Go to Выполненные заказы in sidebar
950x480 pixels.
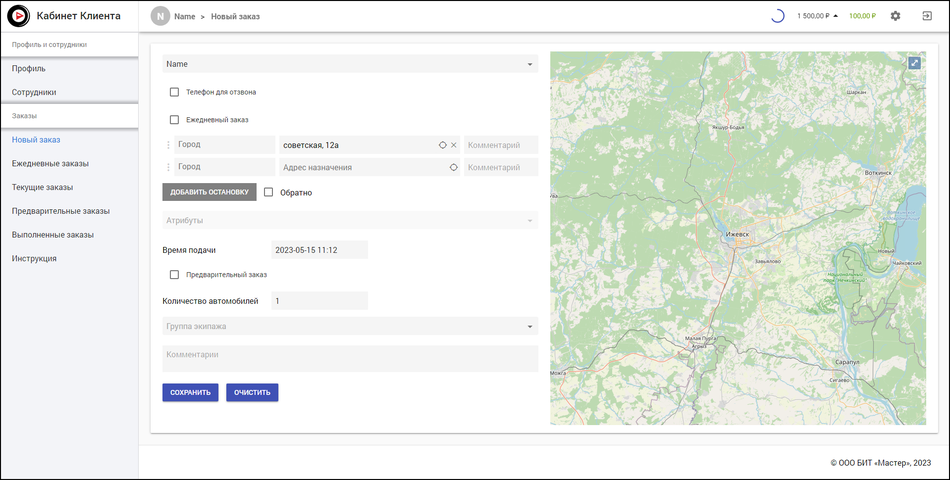point(52,235)
